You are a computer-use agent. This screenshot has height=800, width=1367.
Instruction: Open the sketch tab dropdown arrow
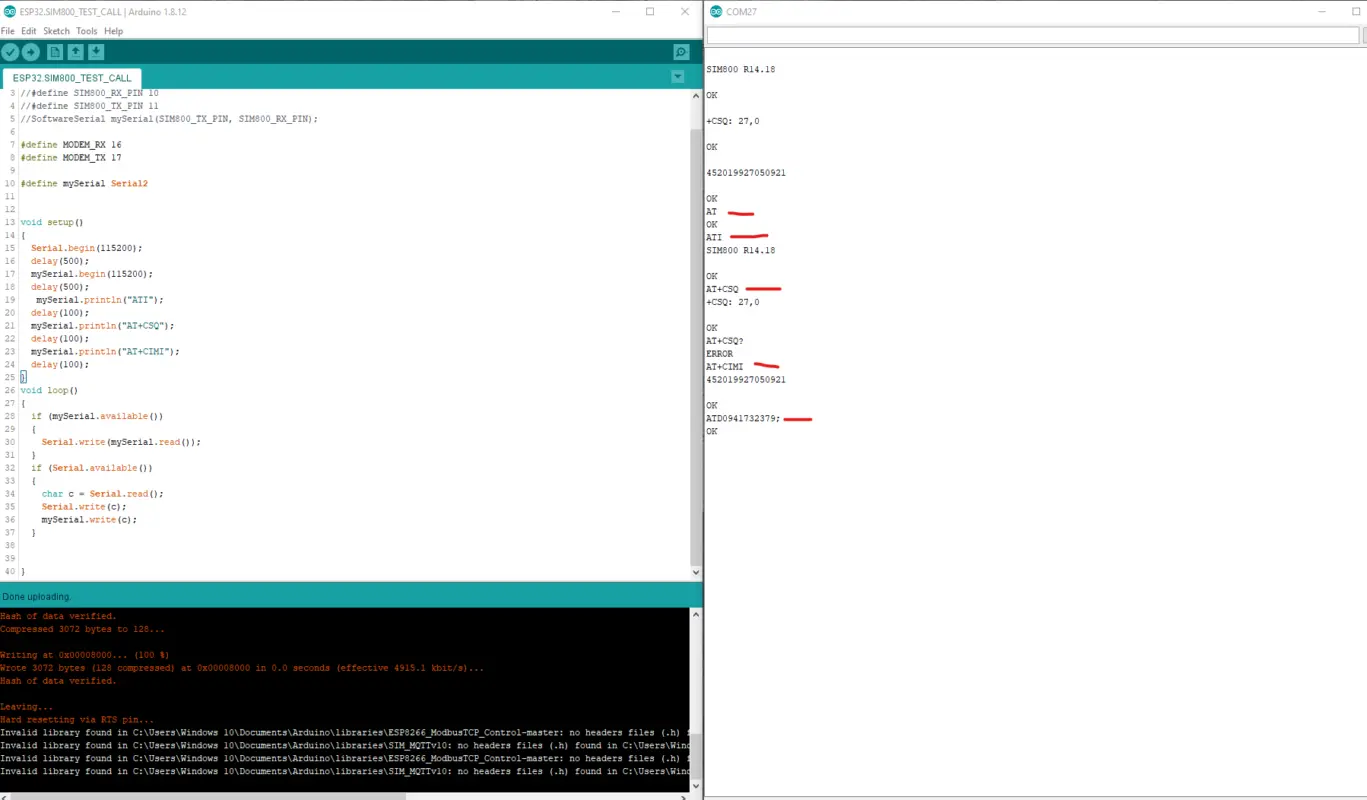point(678,77)
